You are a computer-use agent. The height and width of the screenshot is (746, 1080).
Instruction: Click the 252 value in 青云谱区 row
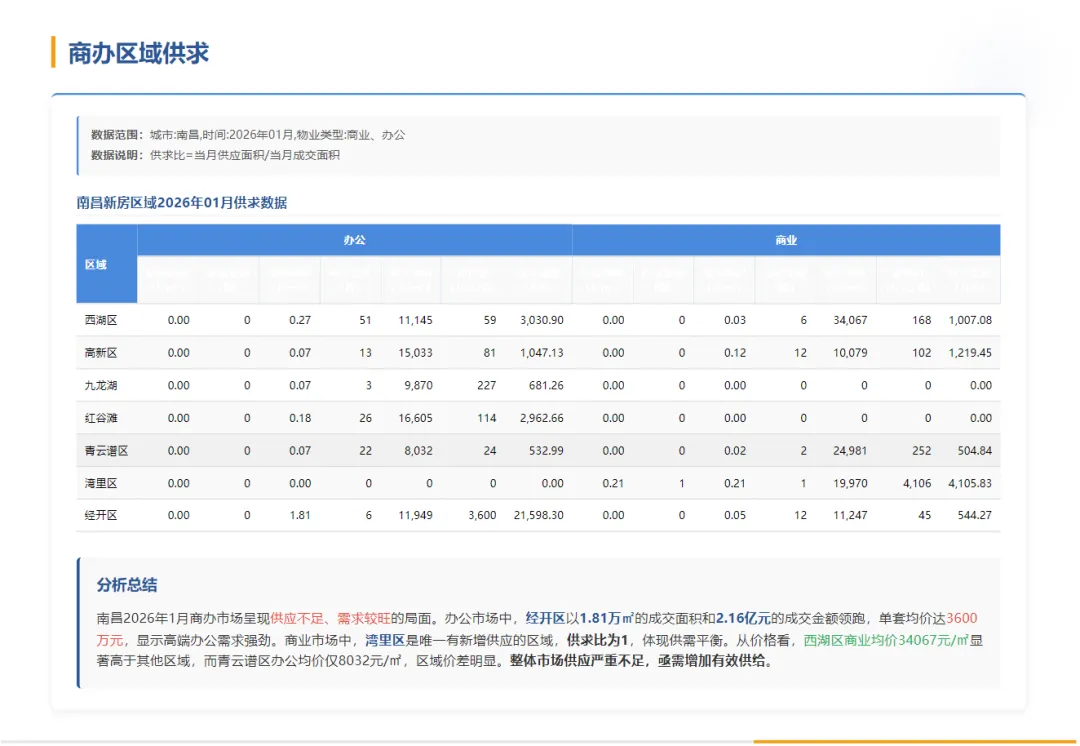click(x=922, y=450)
